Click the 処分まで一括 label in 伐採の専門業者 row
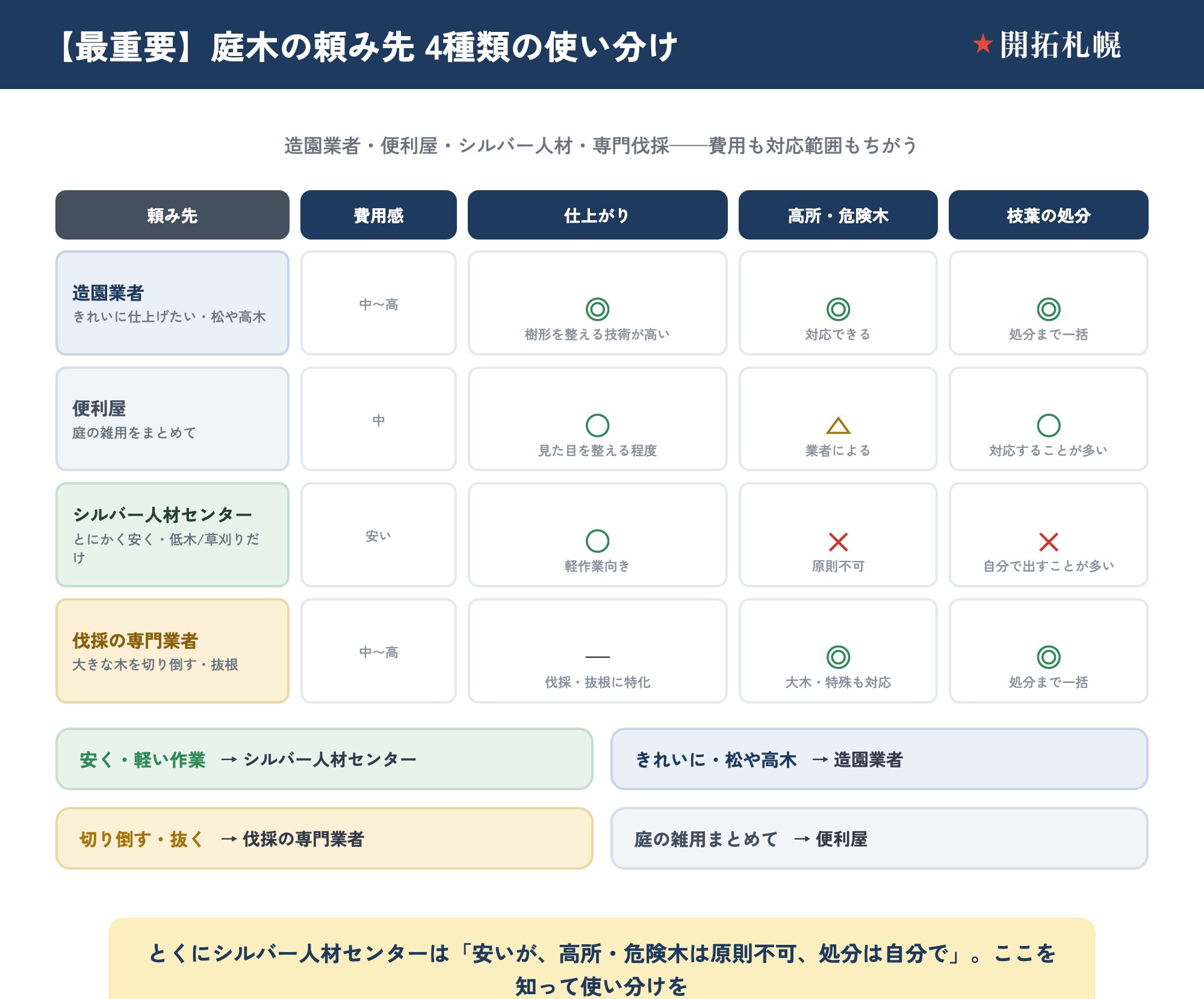1204x999 pixels. (x=1048, y=682)
